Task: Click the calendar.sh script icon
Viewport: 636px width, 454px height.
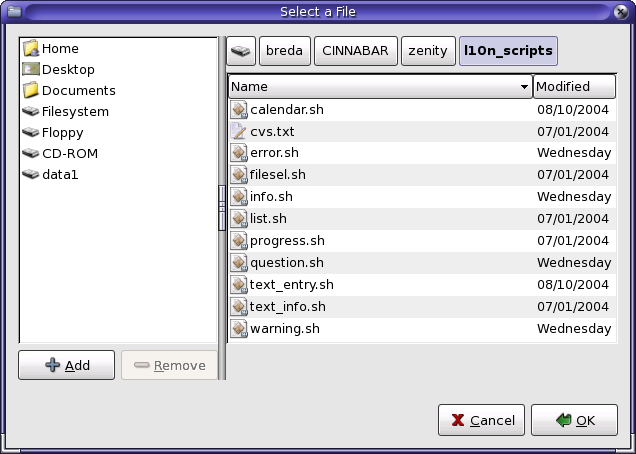Action: click(x=239, y=109)
